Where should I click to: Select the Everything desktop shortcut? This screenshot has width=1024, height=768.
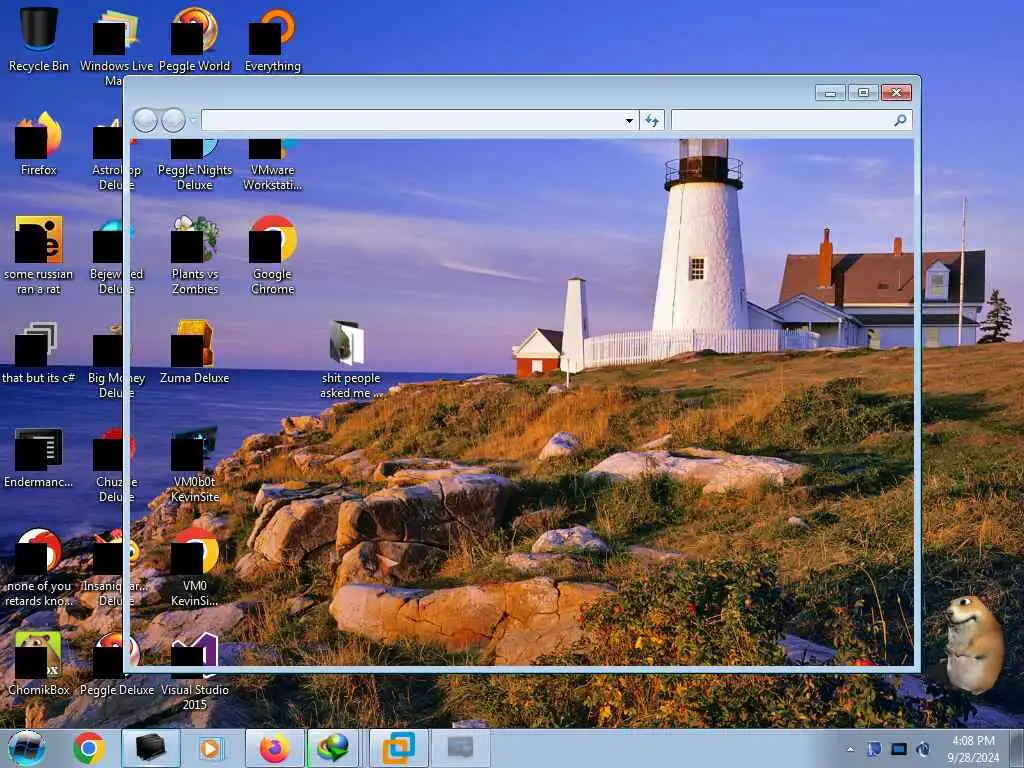click(272, 39)
